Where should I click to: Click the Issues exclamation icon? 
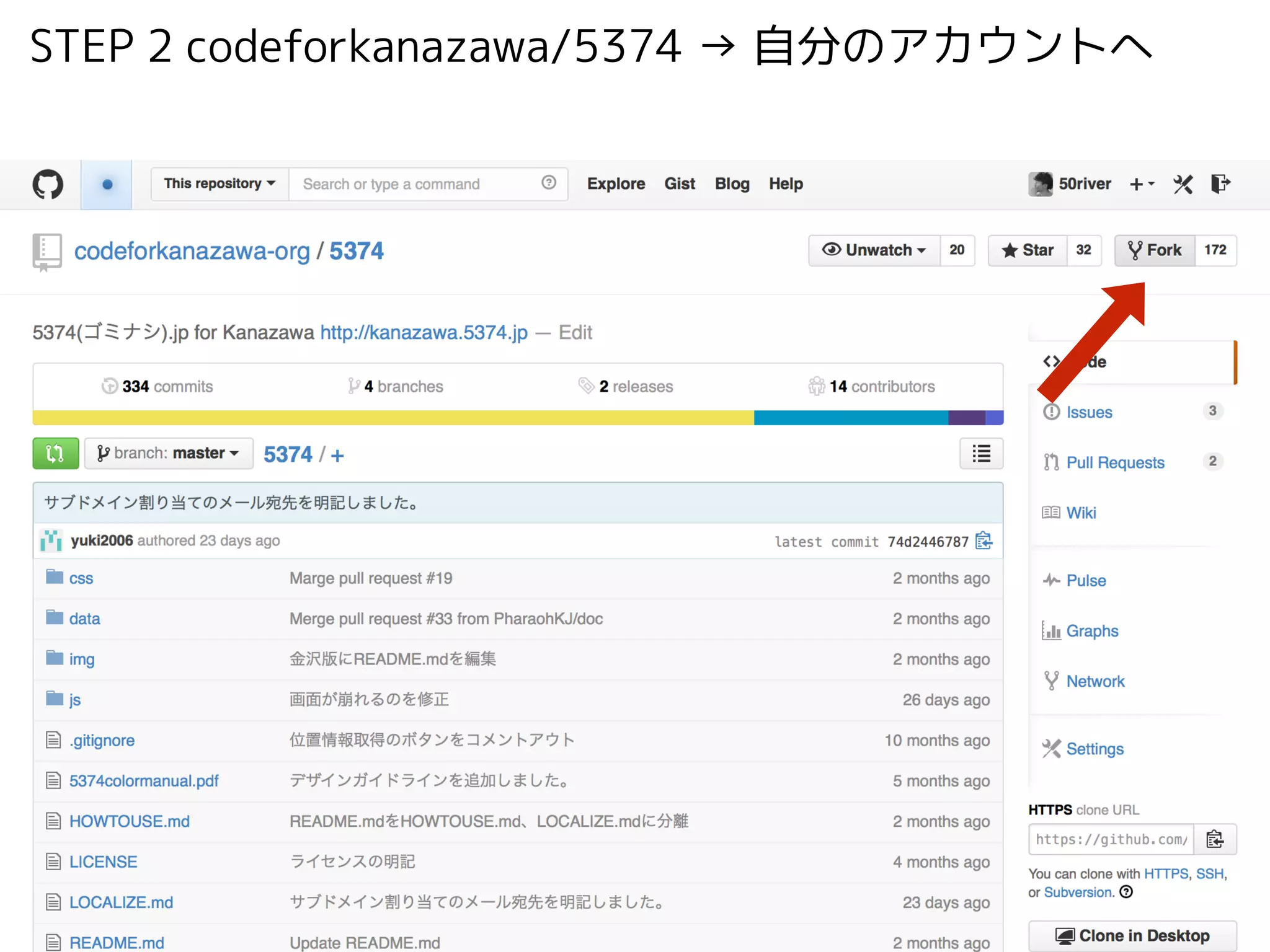point(1052,412)
